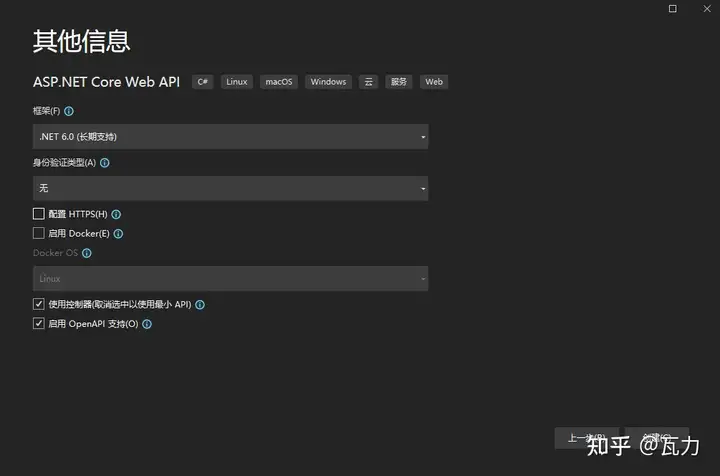This screenshot has height=476, width=720.
Task: Click the info icon next to Docker OS
Action: pos(87,253)
